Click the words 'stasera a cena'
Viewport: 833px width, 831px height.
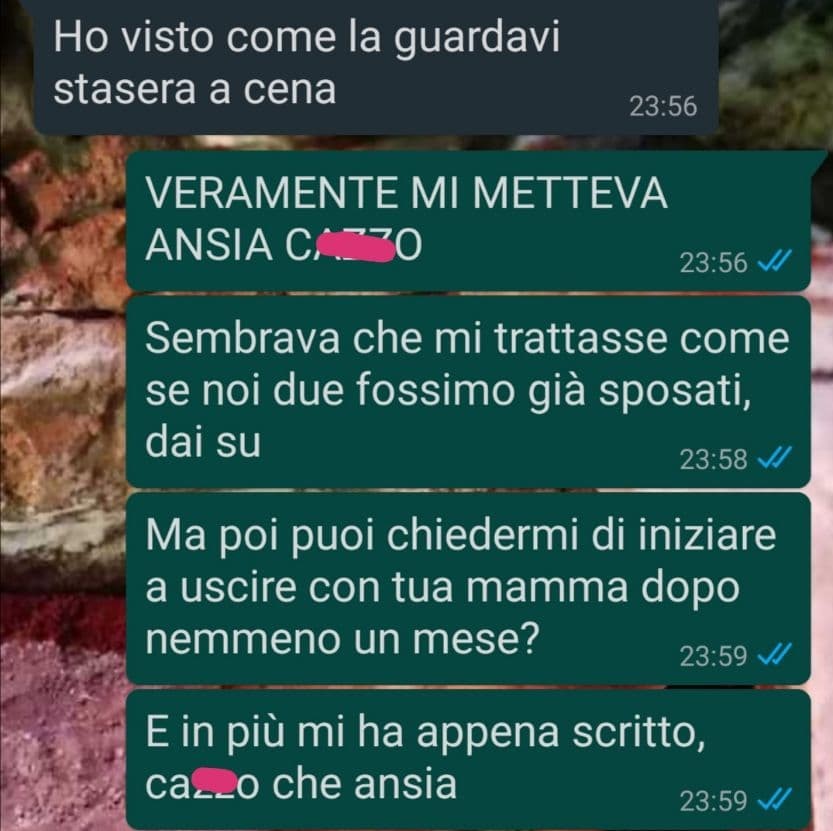click(194, 89)
